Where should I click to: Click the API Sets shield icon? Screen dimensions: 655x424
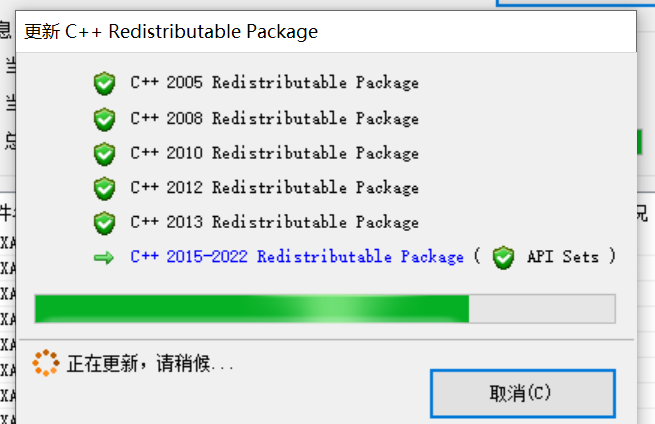(503, 258)
